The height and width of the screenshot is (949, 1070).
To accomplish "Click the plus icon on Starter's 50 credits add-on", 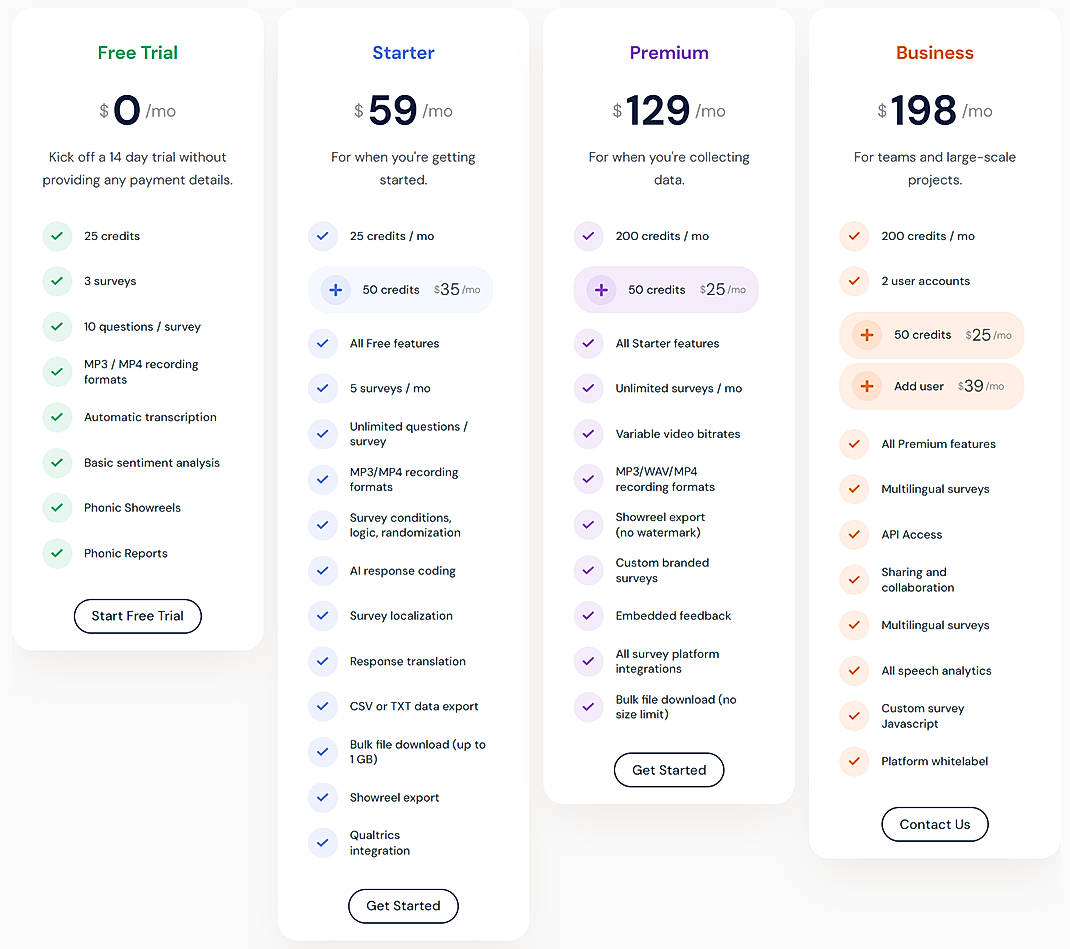I will [x=334, y=290].
